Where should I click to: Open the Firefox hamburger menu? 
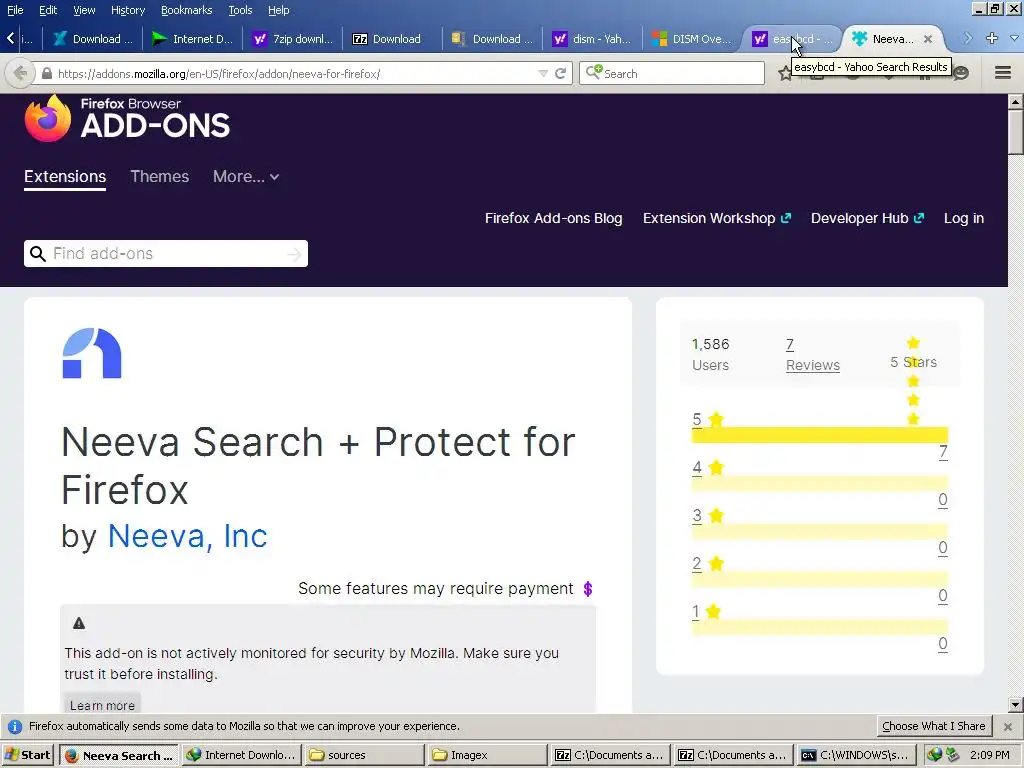[x=1002, y=72]
